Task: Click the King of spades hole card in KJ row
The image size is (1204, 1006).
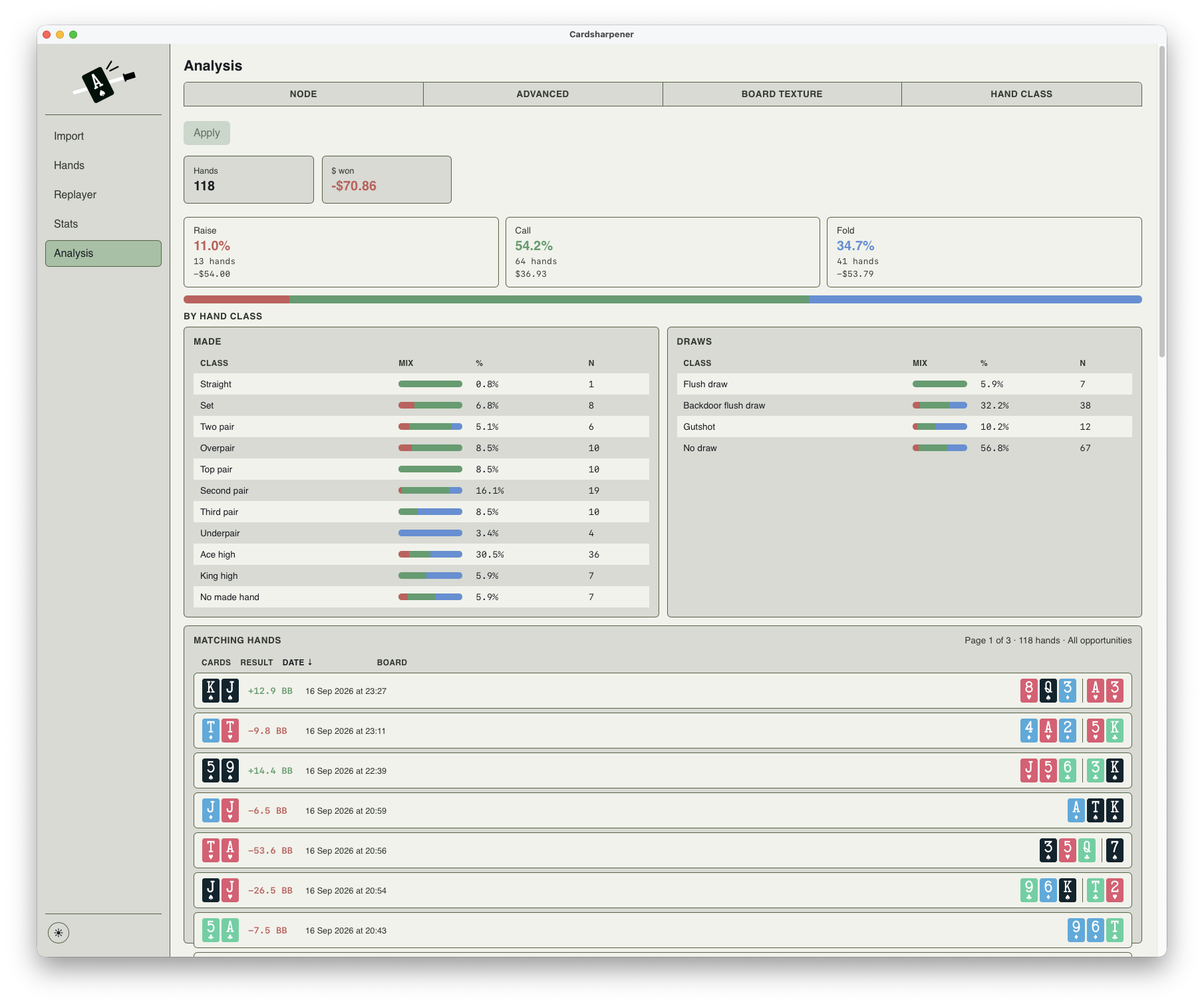Action: (x=211, y=691)
